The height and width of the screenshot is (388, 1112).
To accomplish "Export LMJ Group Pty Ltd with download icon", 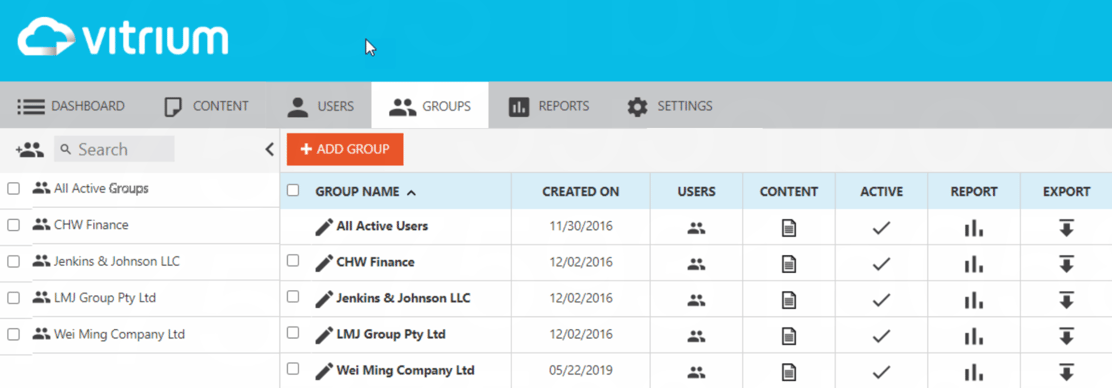I will click(x=1066, y=336).
